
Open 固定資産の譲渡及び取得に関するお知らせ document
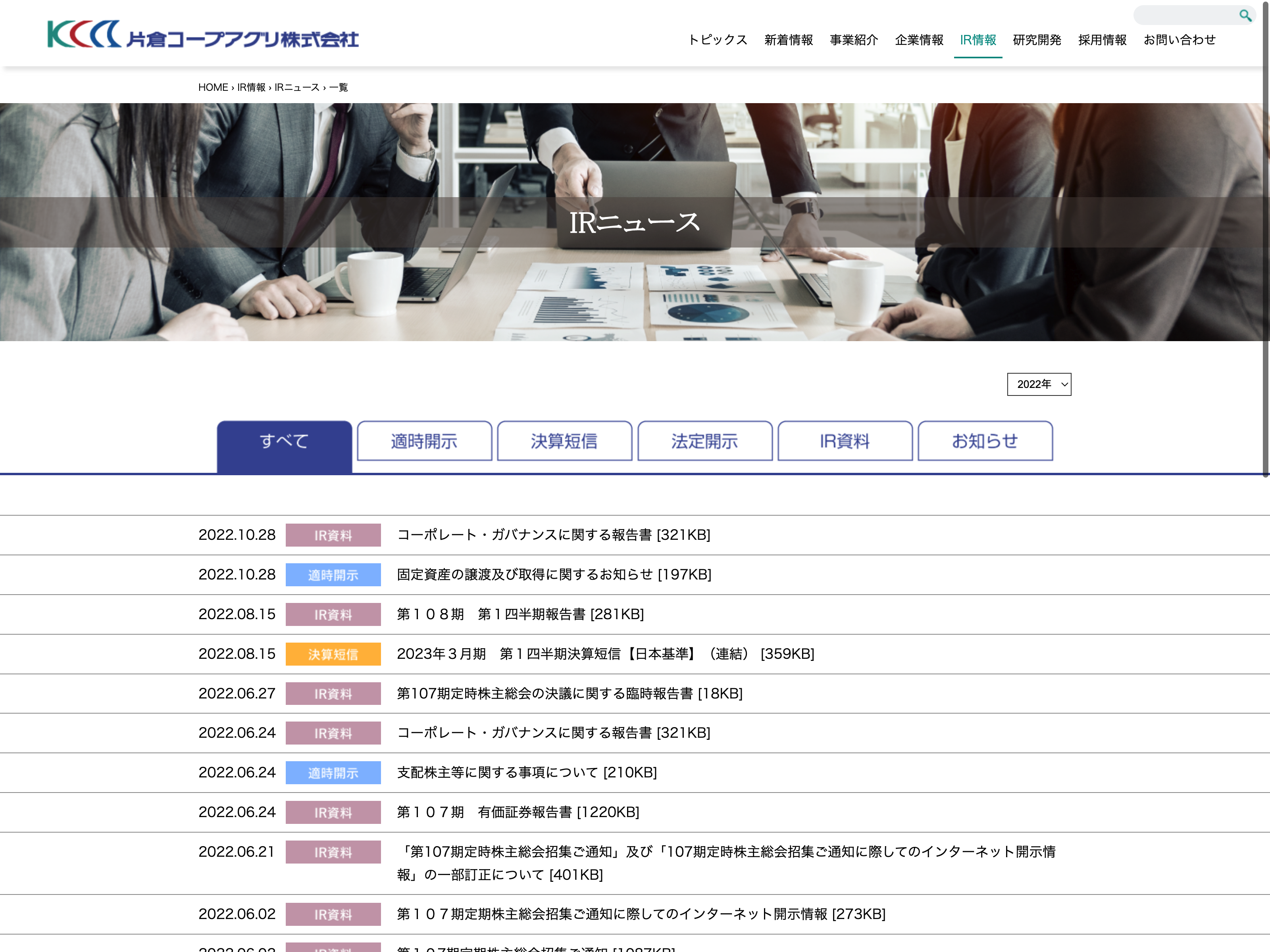[x=554, y=574]
